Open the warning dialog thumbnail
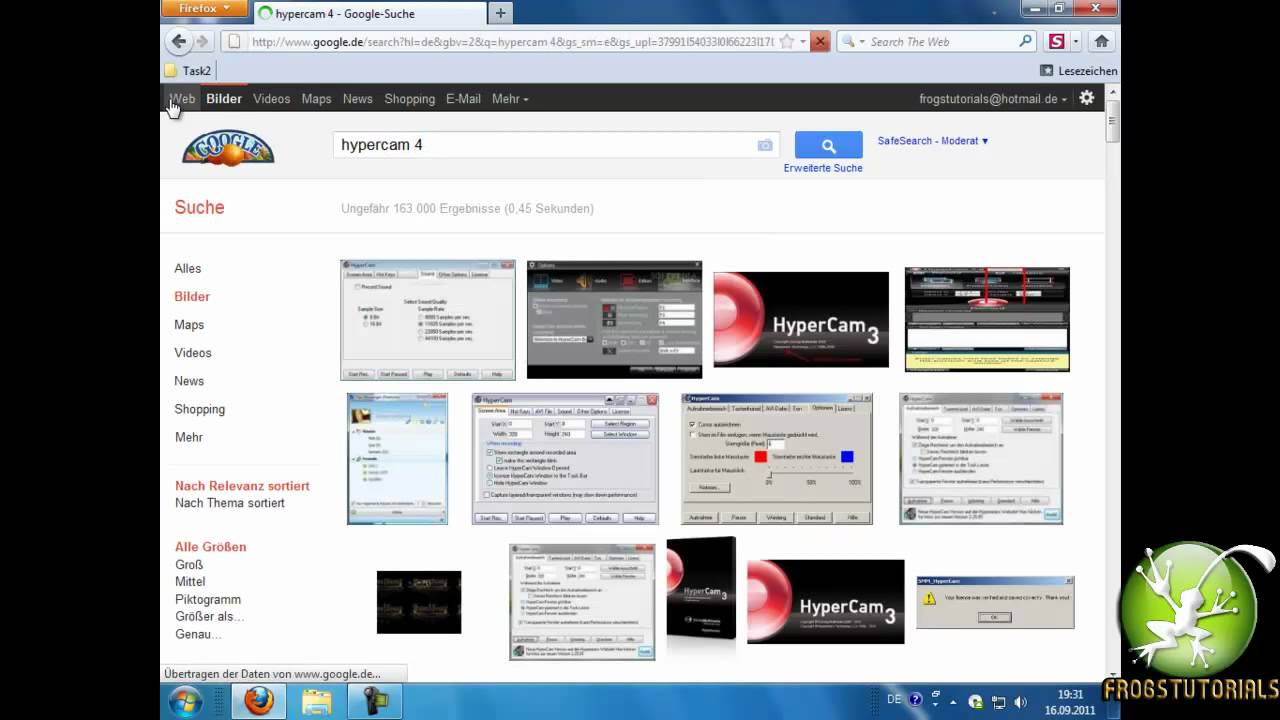 pyautogui.click(x=995, y=602)
